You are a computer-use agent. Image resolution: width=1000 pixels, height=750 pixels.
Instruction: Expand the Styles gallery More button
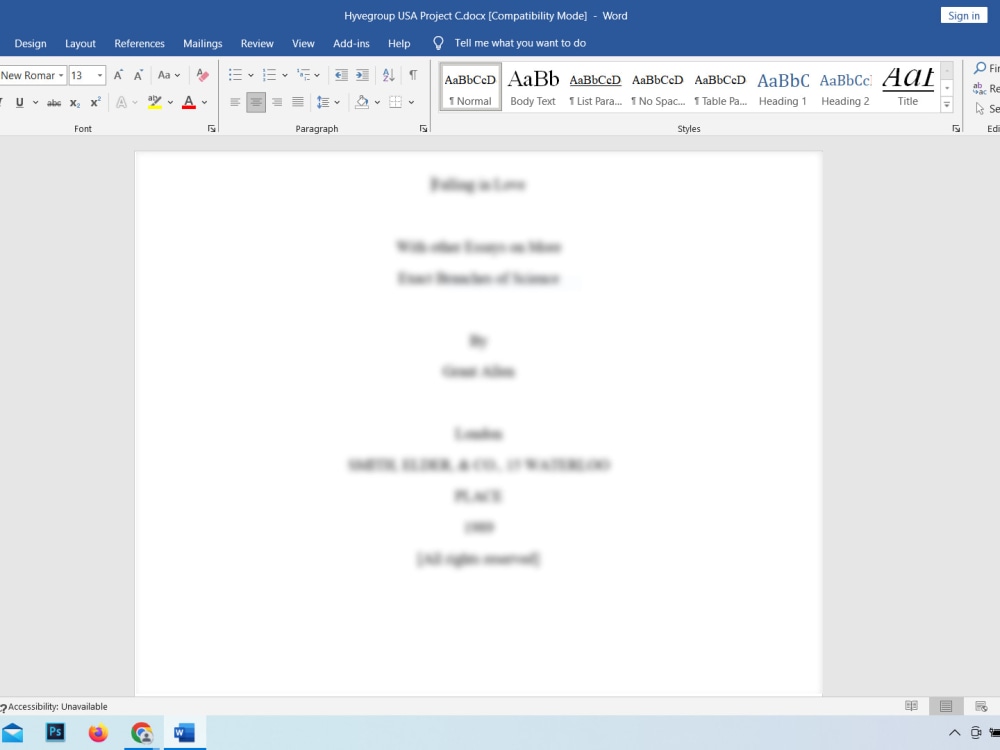click(947, 105)
